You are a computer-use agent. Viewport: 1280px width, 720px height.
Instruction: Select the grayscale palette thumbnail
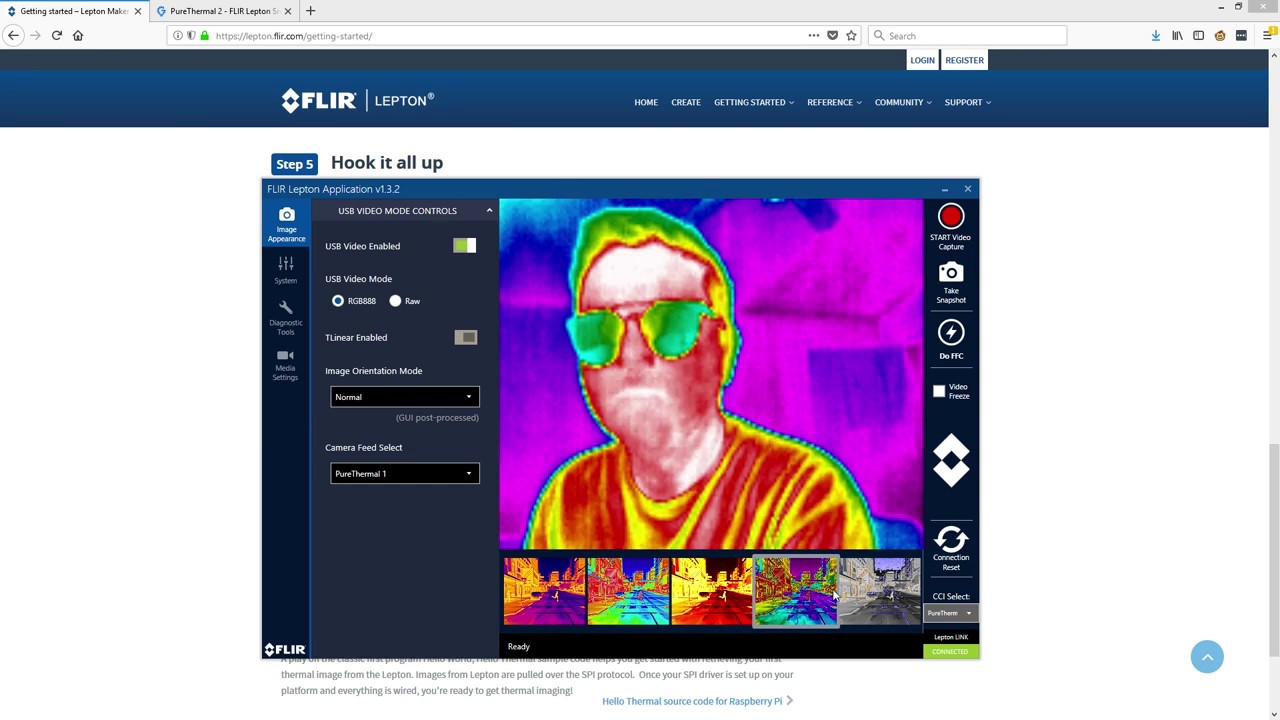879,591
